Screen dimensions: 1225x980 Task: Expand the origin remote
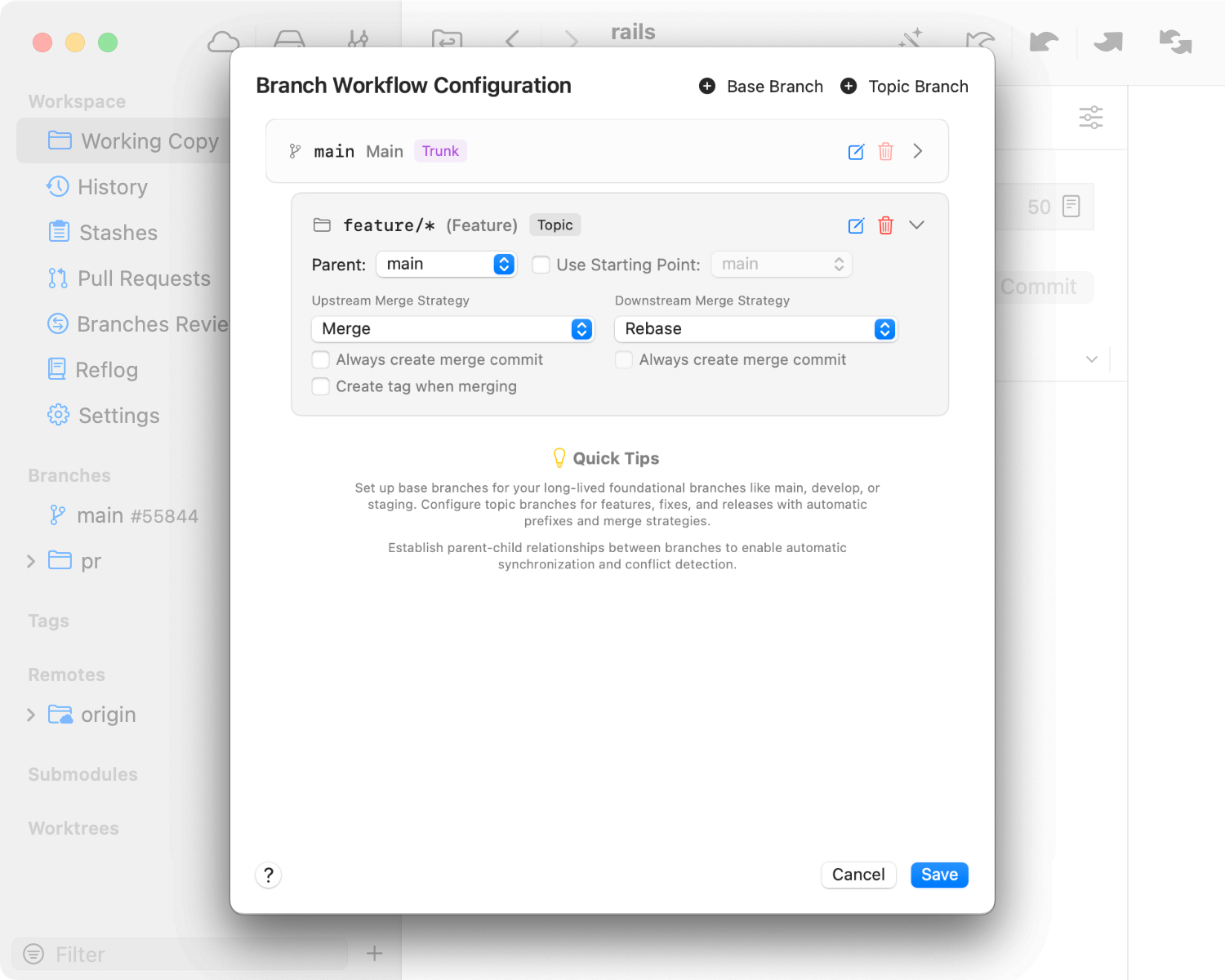click(x=30, y=714)
